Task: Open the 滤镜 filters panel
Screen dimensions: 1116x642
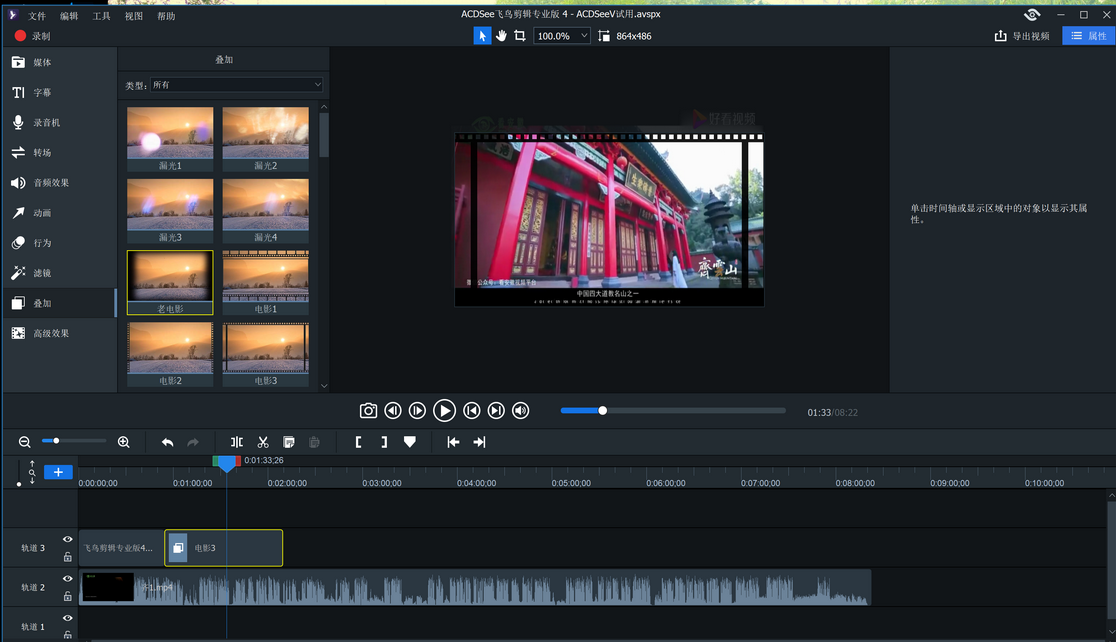Action: point(59,273)
